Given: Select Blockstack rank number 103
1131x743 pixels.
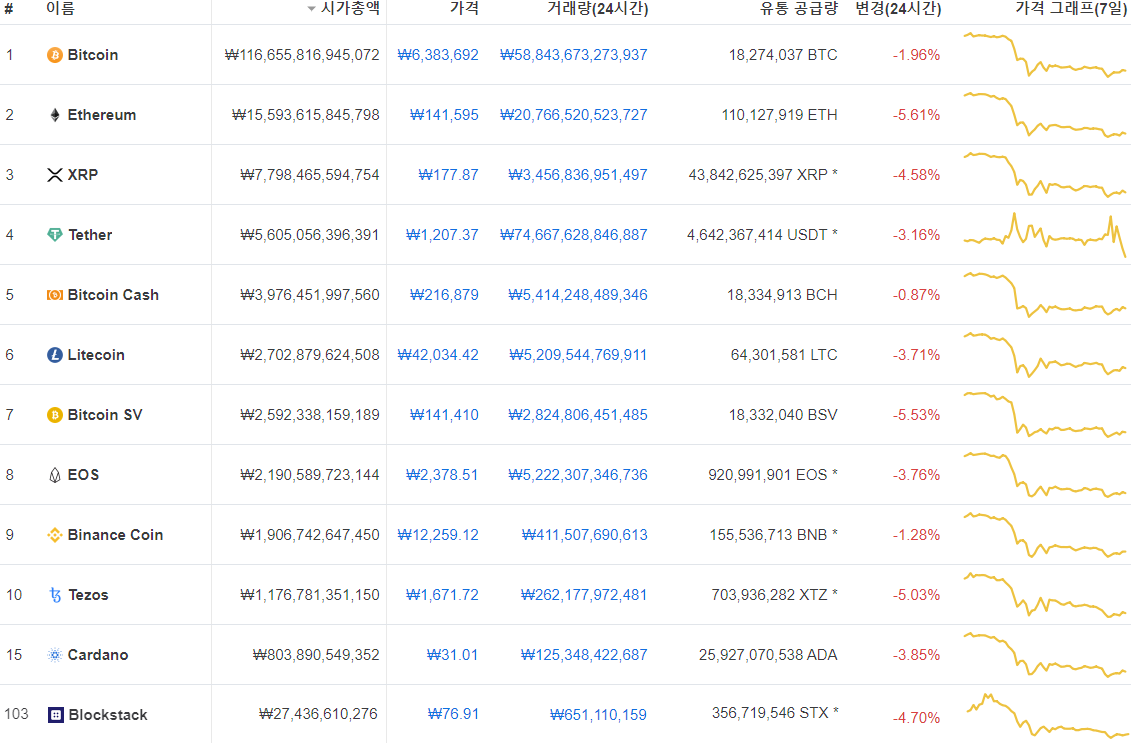Looking at the screenshot, I should pyautogui.click(x=16, y=714).
